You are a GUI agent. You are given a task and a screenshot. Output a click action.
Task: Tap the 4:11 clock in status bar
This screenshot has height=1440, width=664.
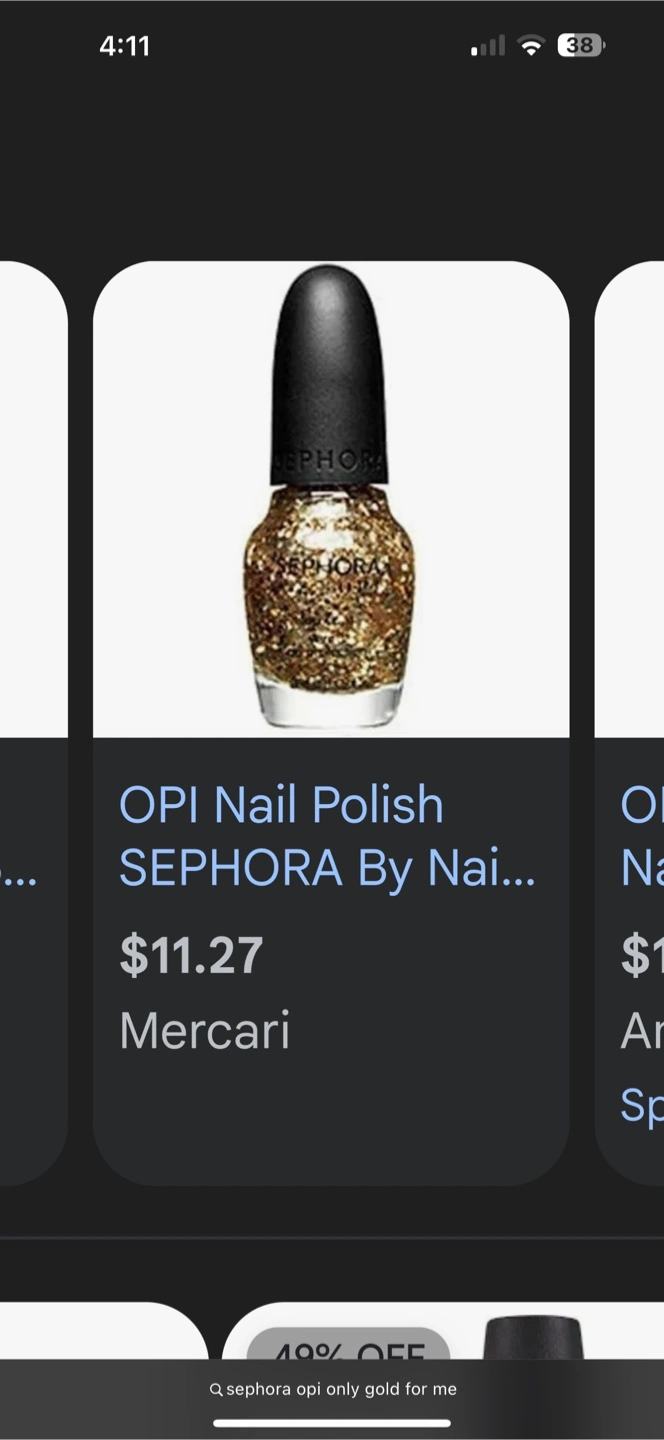(125, 46)
